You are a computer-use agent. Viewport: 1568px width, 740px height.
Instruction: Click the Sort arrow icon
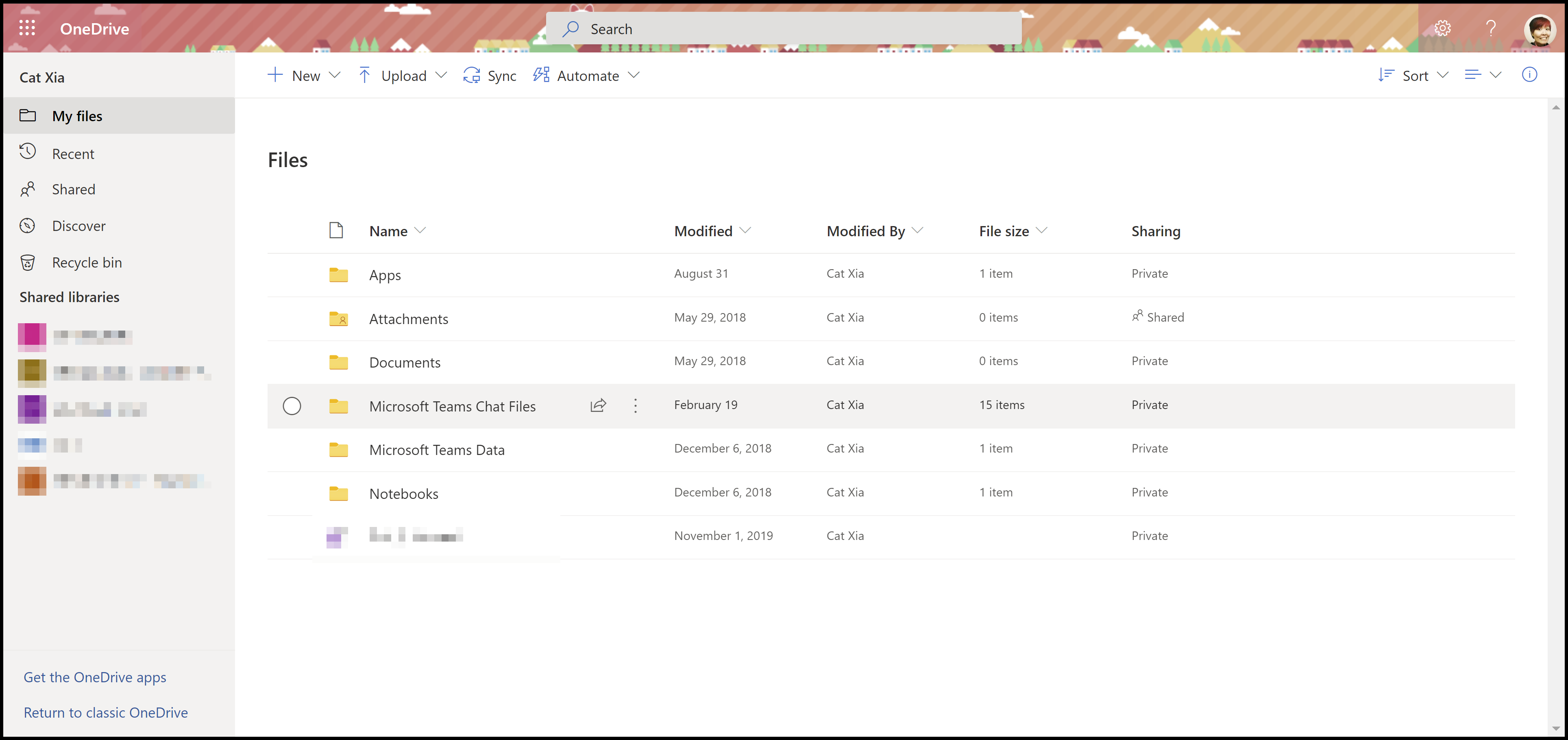pyautogui.click(x=1386, y=75)
